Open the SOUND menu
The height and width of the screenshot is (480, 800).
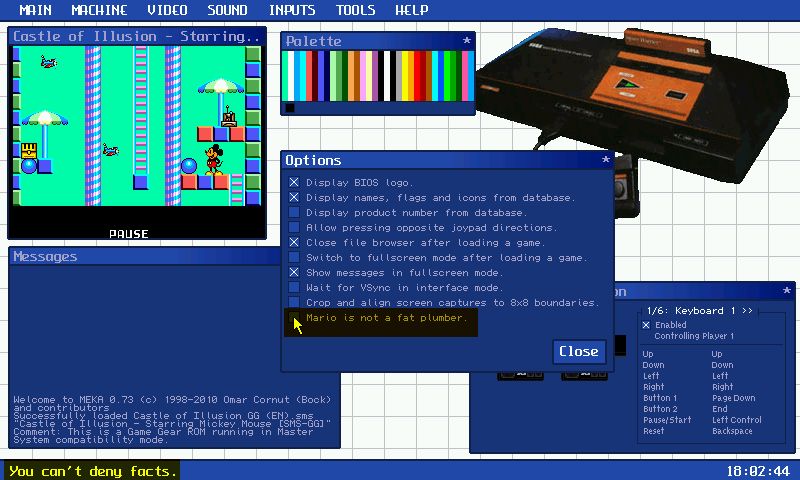[228, 10]
